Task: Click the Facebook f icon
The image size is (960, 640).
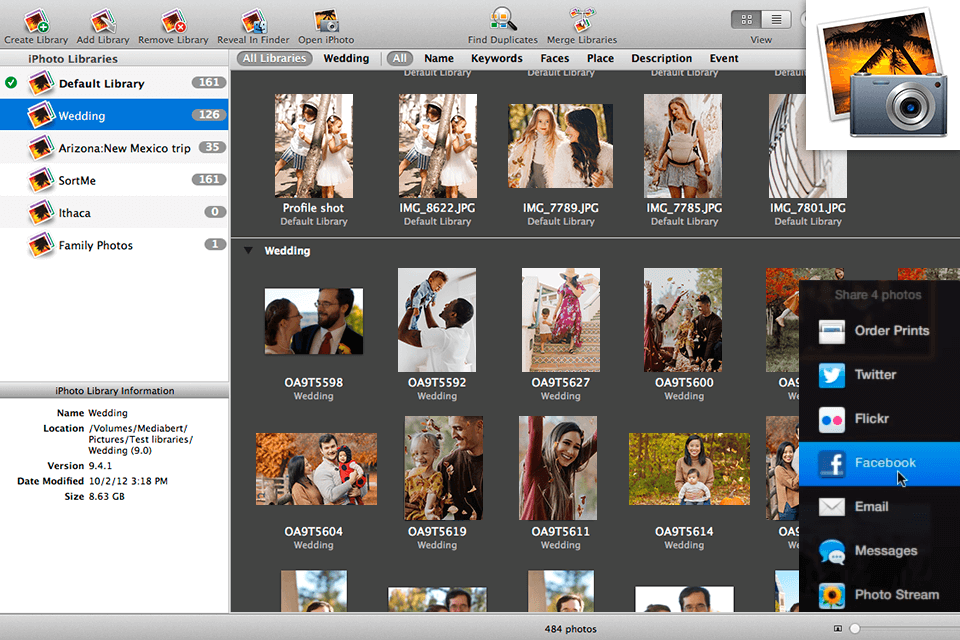Action: (x=831, y=464)
